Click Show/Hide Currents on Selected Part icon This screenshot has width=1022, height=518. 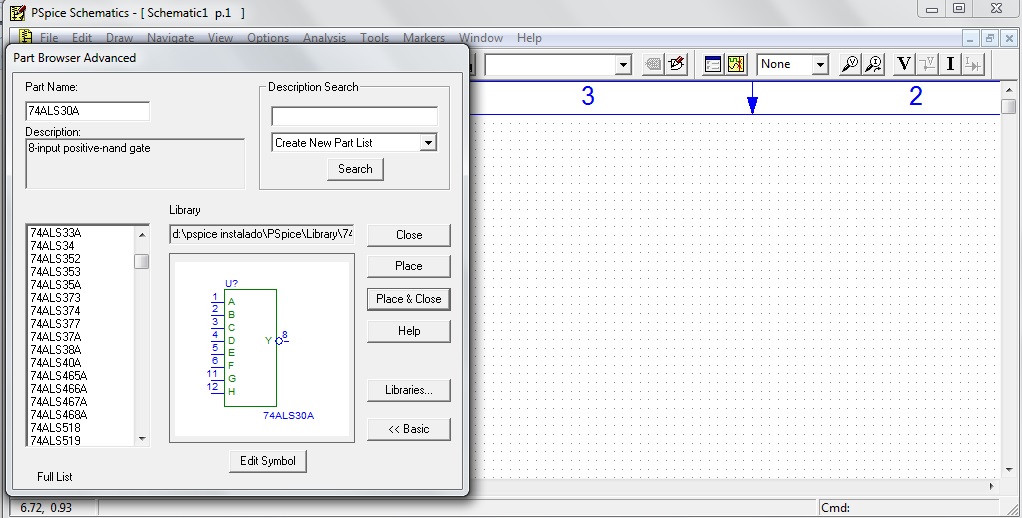pos(973,64)
